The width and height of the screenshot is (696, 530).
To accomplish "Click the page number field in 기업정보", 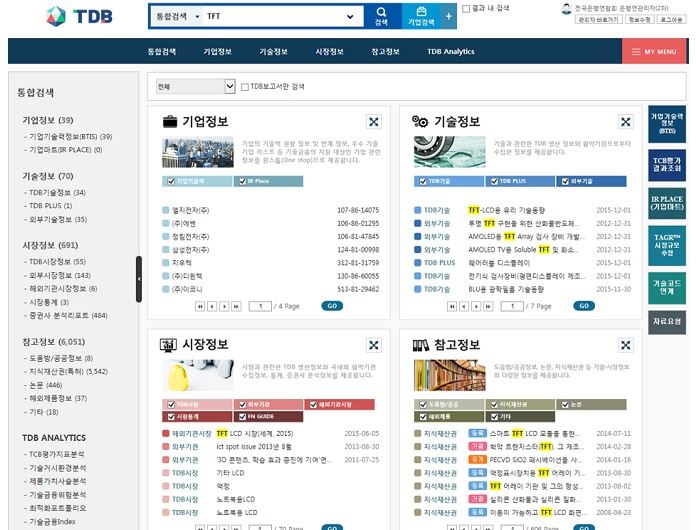I will [x=260, y=306].
